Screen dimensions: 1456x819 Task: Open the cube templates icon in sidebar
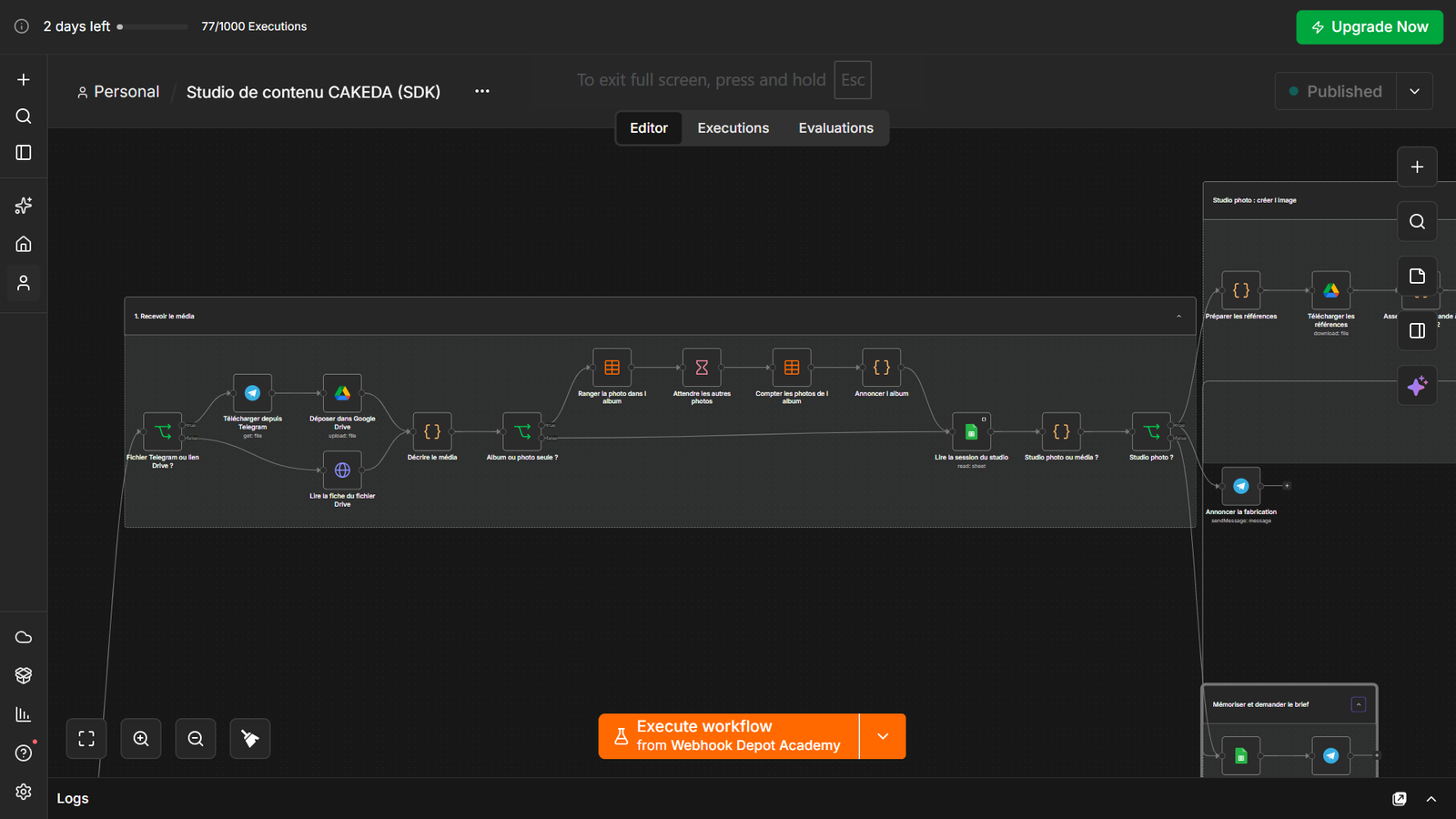(x=24, y=675)
